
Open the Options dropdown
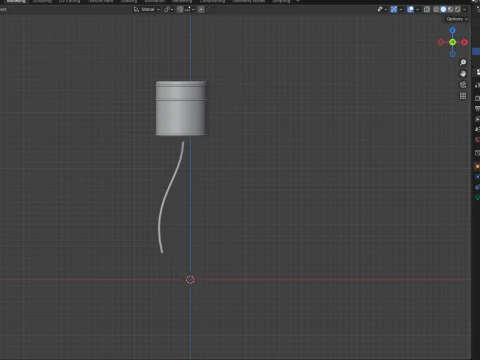[x=457, y=19]
